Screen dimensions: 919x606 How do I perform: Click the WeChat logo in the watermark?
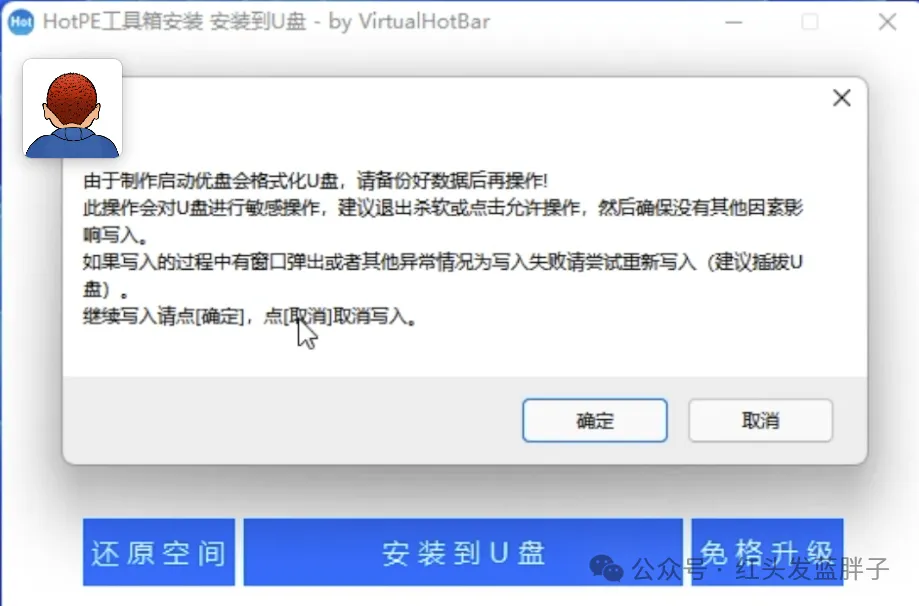coord(606,568)
